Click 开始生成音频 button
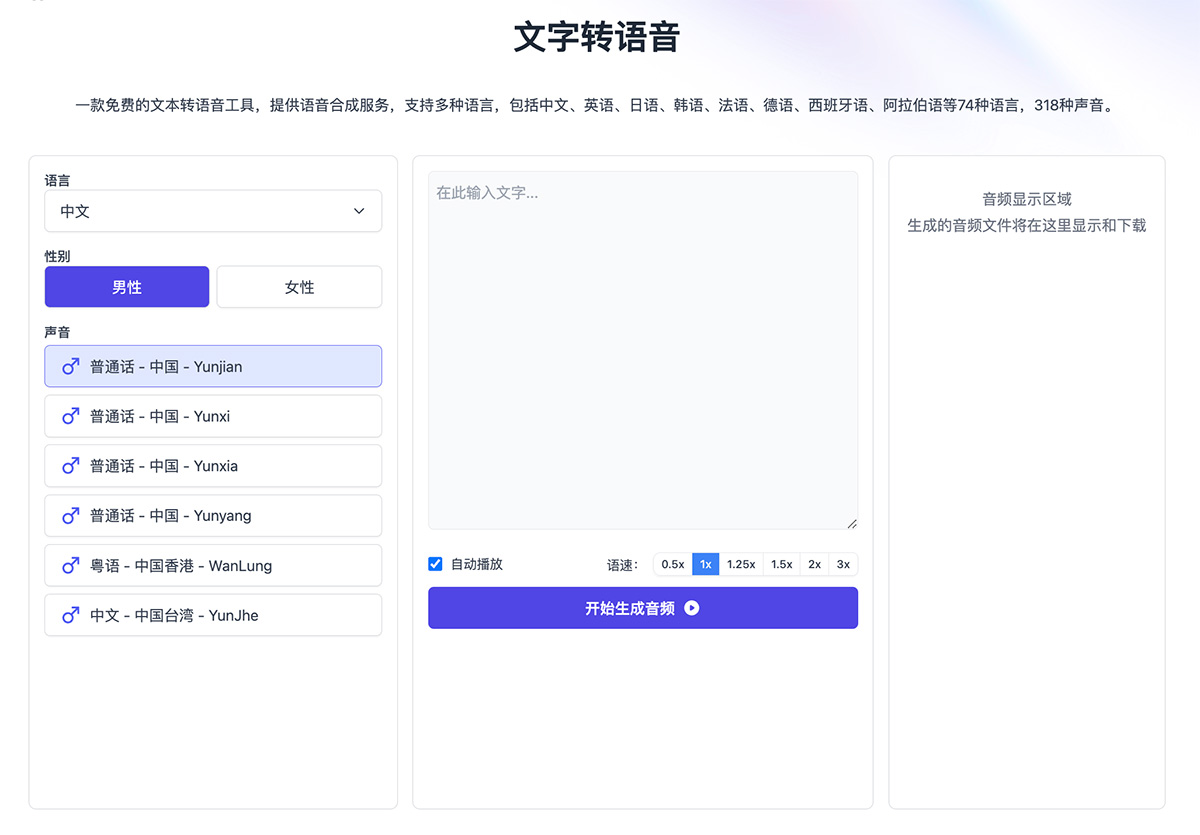Viewport: 1200px width, 835px height. [643, 608]
